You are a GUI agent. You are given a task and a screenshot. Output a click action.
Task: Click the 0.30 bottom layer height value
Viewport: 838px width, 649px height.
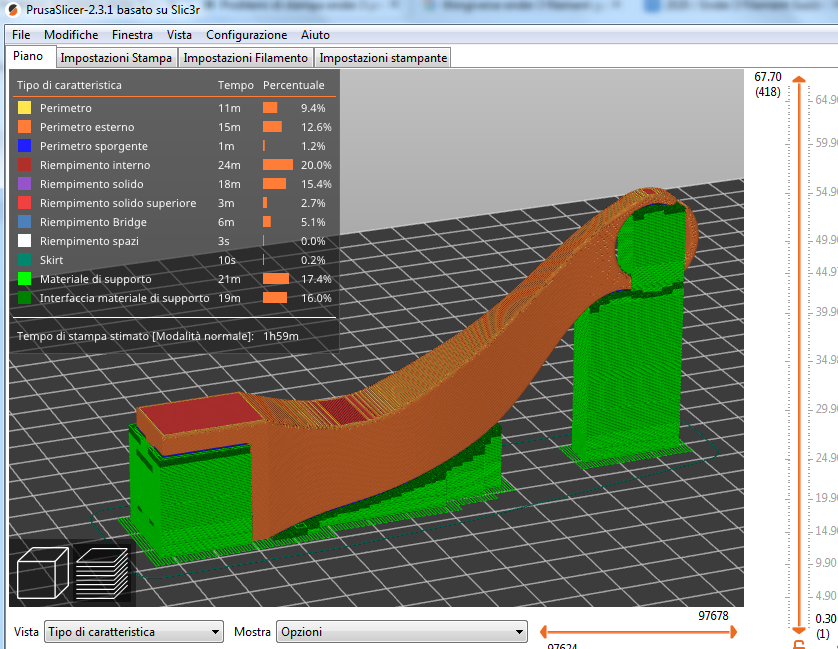tap(826, 619)
